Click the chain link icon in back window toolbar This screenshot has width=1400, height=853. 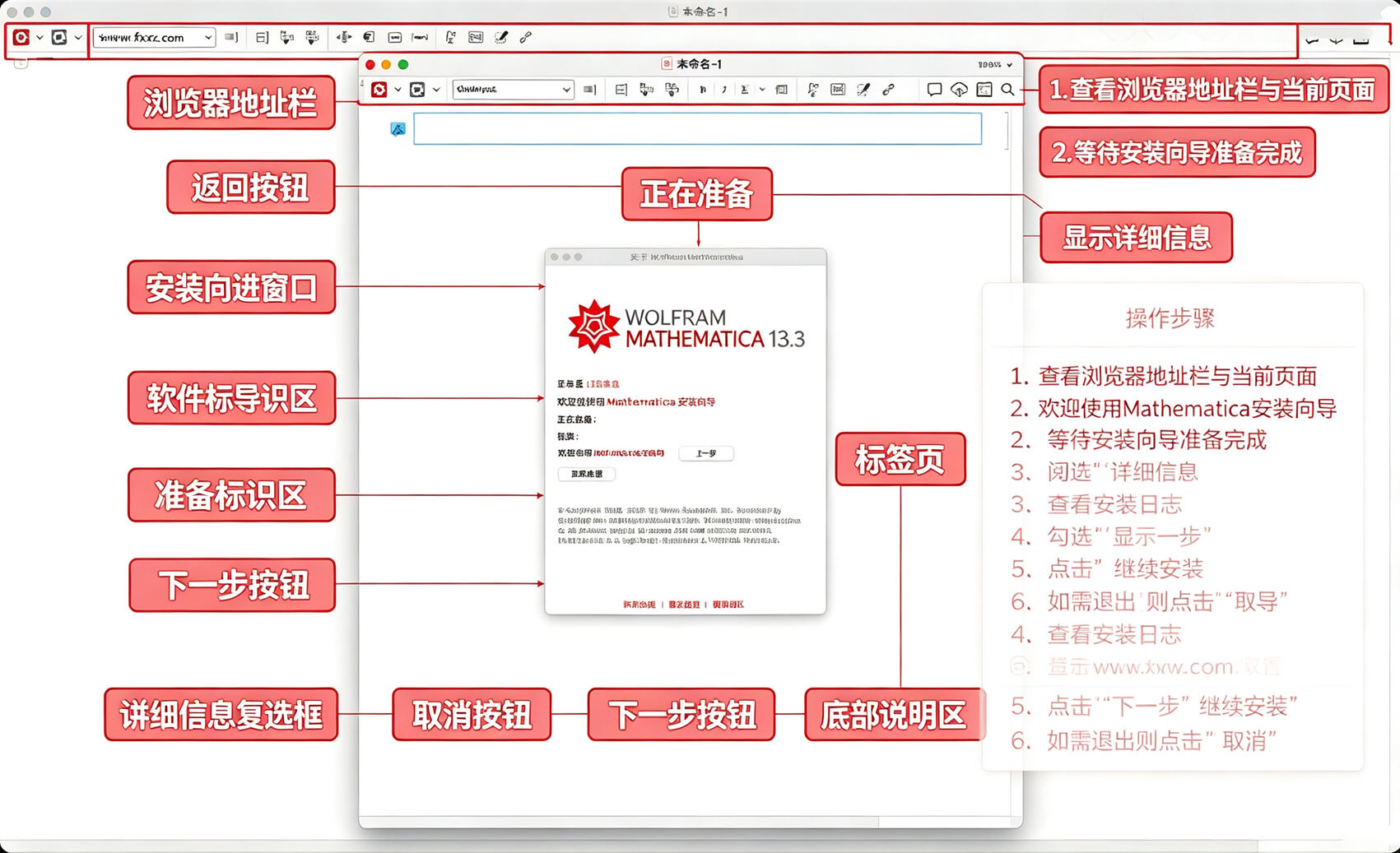tap(526, 37)
